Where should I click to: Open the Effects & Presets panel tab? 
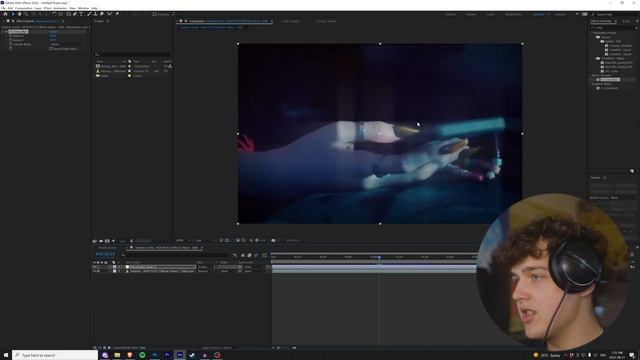pos(601,21)
